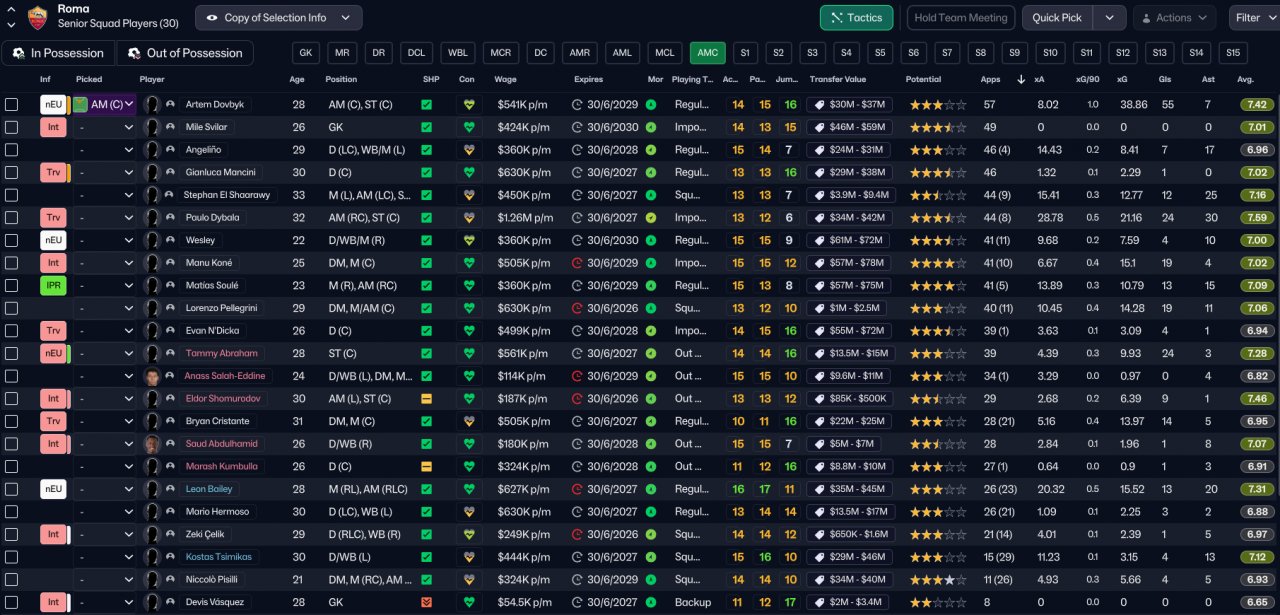Select the S15 substitute tab

[x=1233, y=53]
